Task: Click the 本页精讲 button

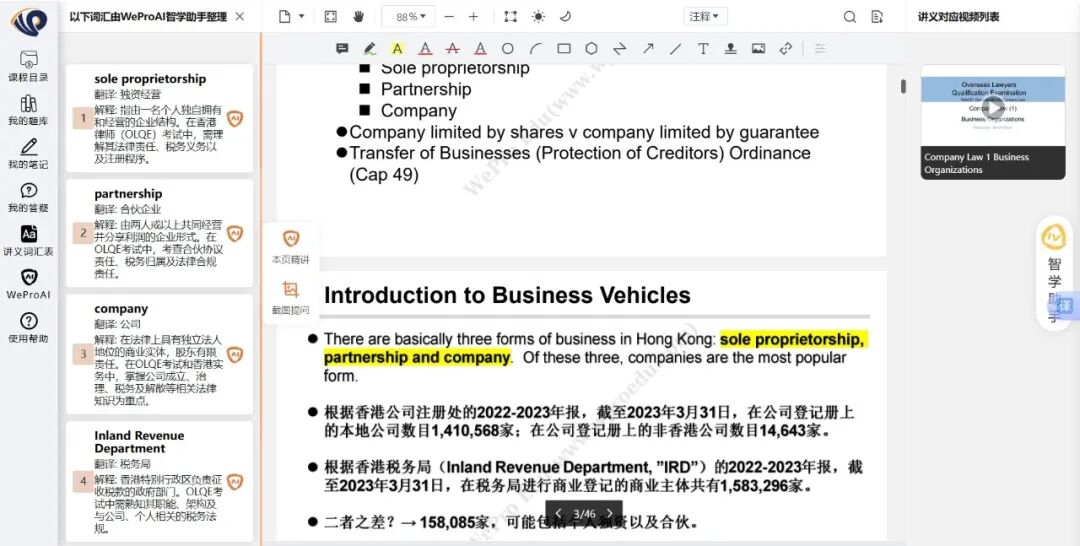Action: (290, 247)
